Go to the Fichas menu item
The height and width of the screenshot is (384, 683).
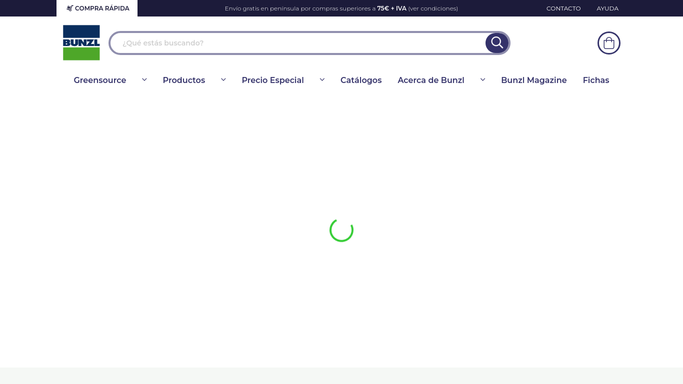point(595,80)
